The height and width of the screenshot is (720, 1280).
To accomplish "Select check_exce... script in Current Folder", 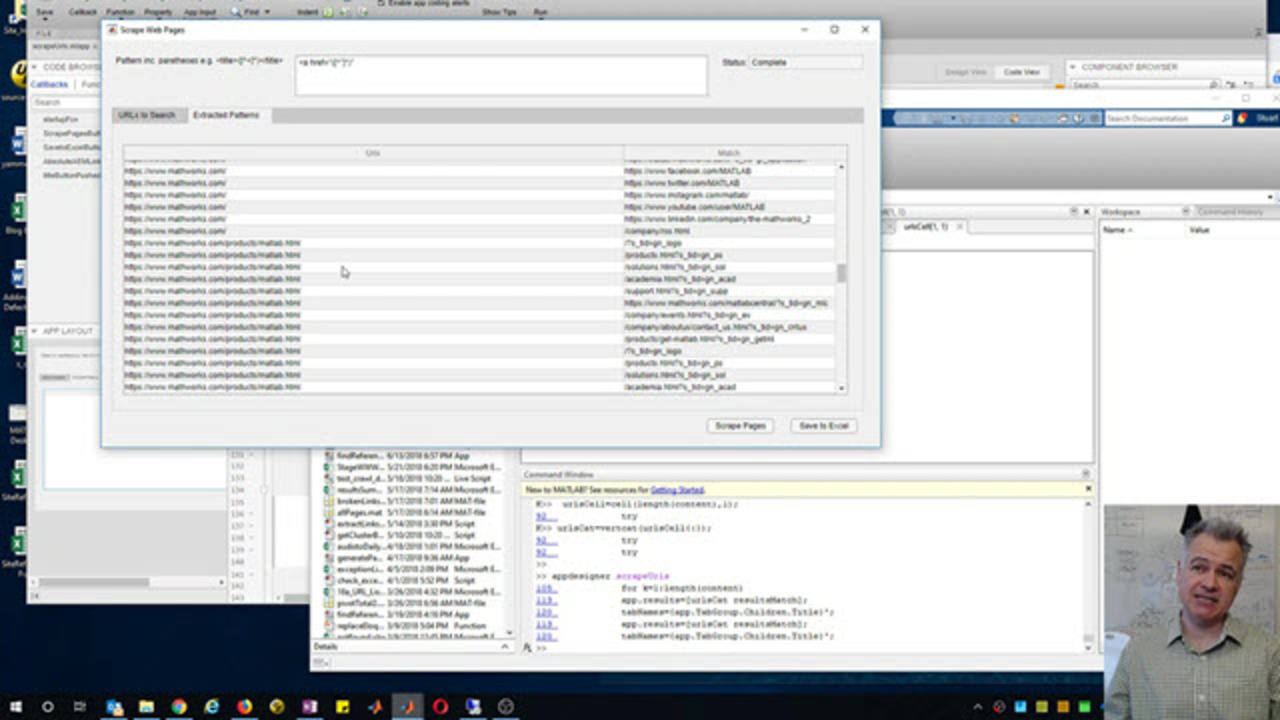I will click(412, 580).
